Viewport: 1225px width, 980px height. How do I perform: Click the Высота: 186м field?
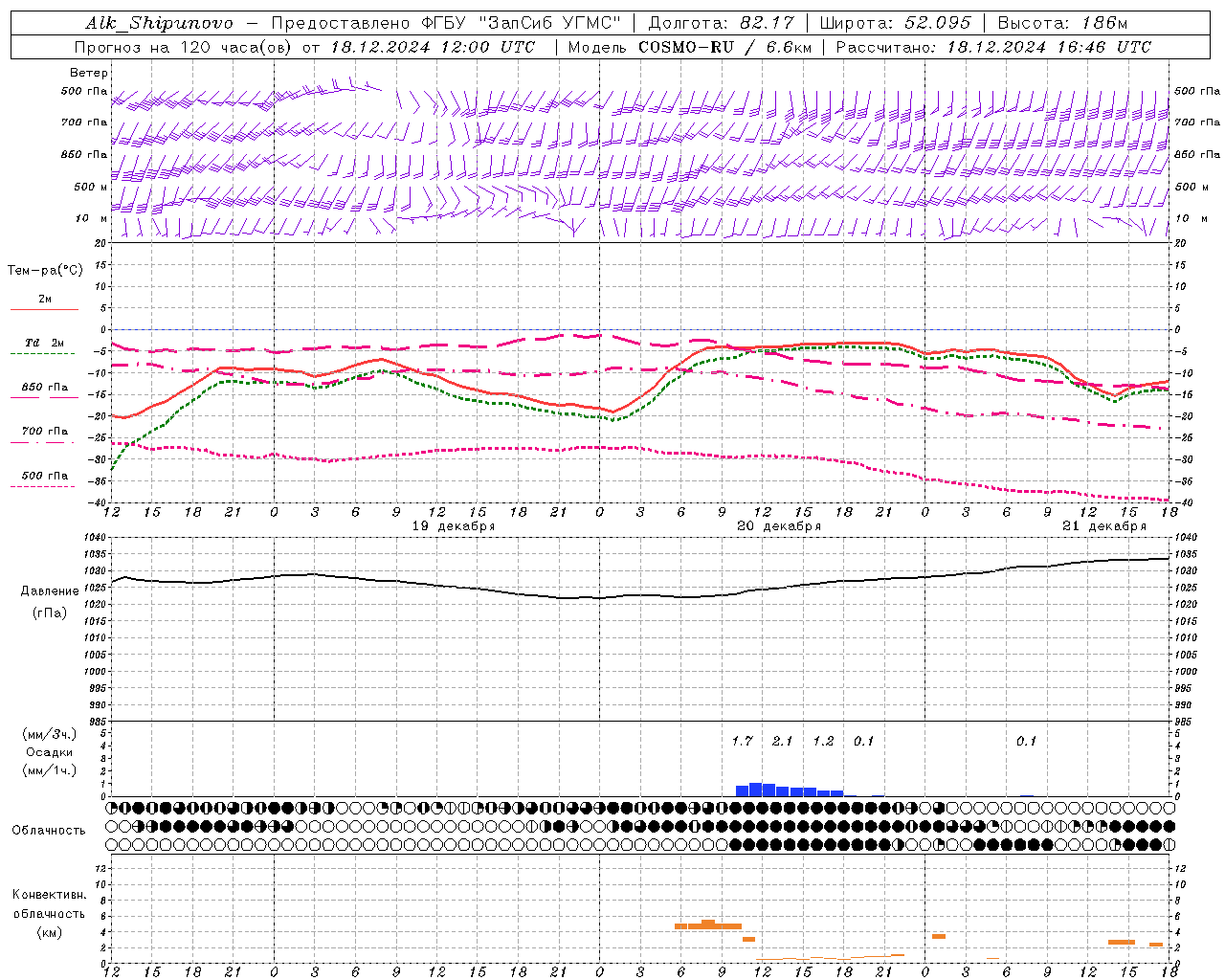(1062, 23)
